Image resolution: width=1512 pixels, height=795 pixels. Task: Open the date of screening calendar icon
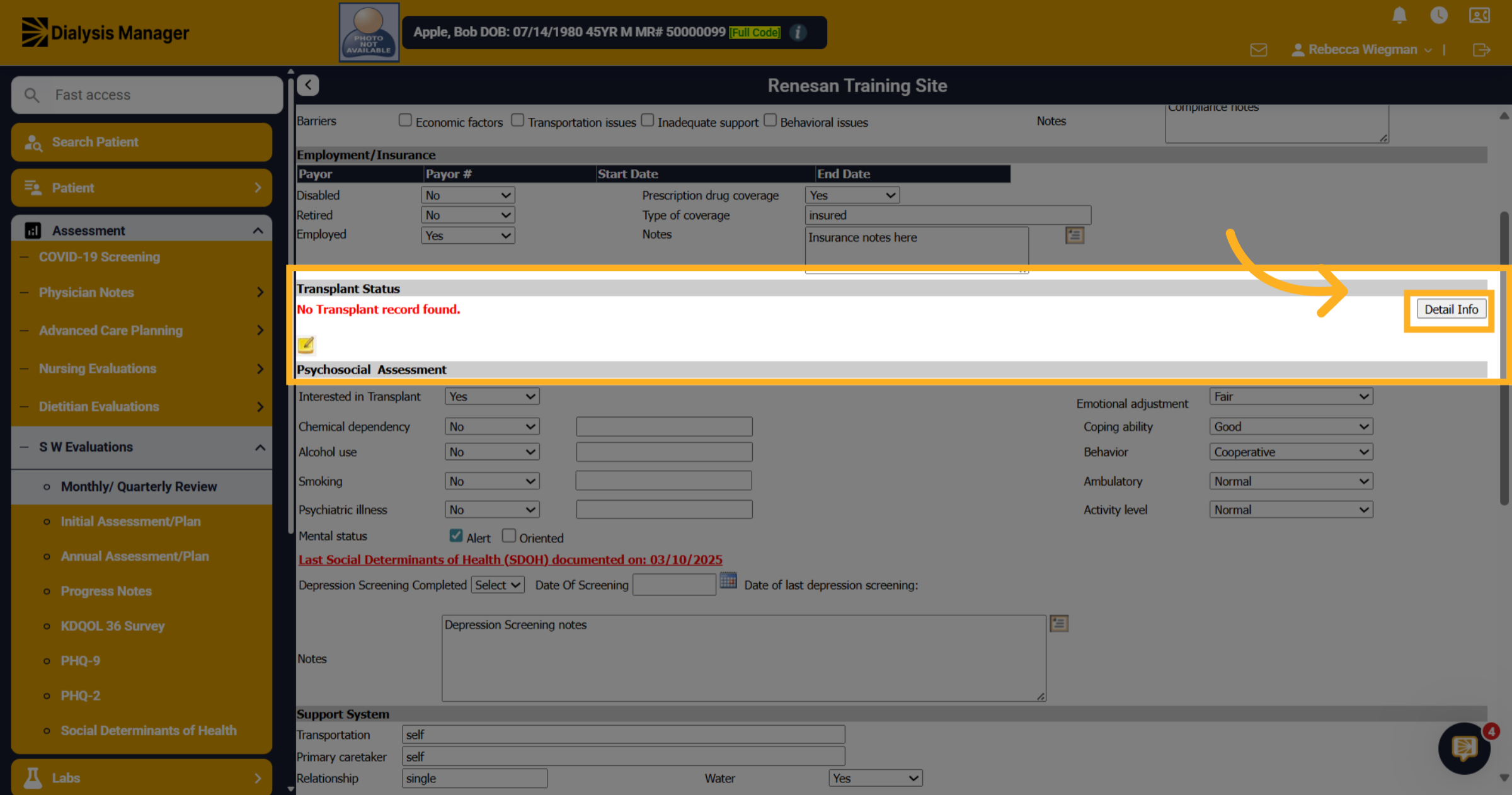point(728,580)
